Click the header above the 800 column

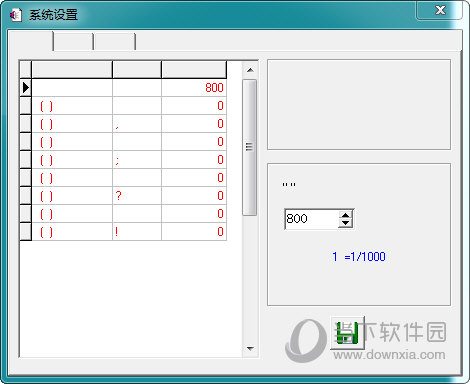194,70
